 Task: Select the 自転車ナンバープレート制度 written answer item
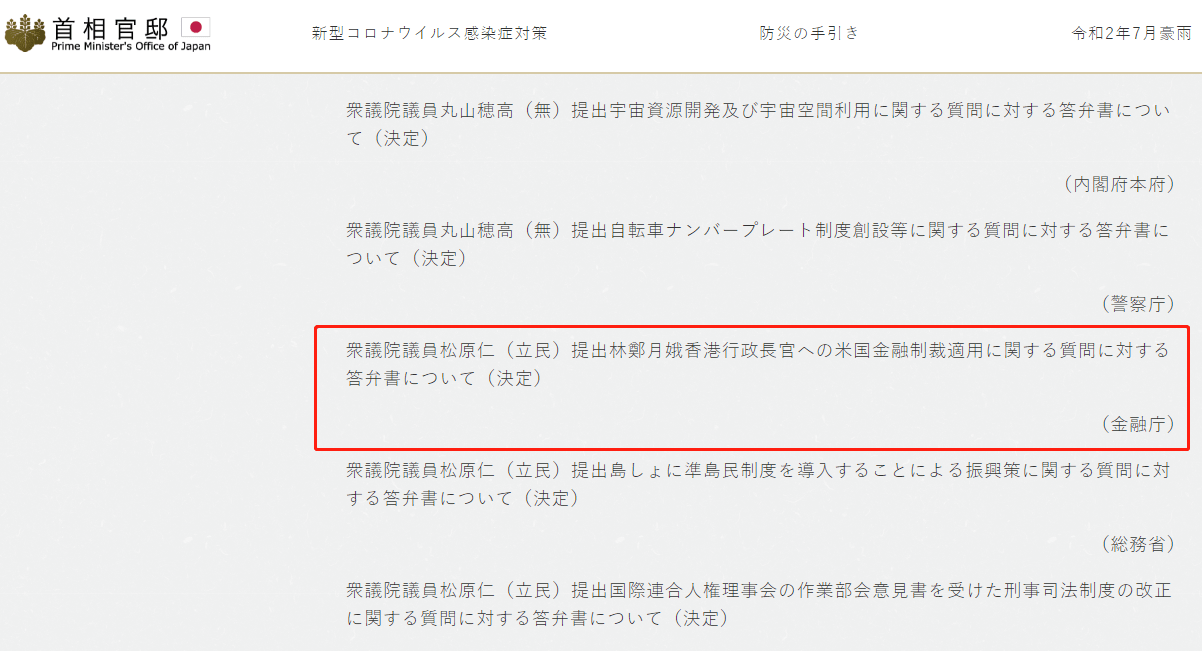[x=758, y=244]
